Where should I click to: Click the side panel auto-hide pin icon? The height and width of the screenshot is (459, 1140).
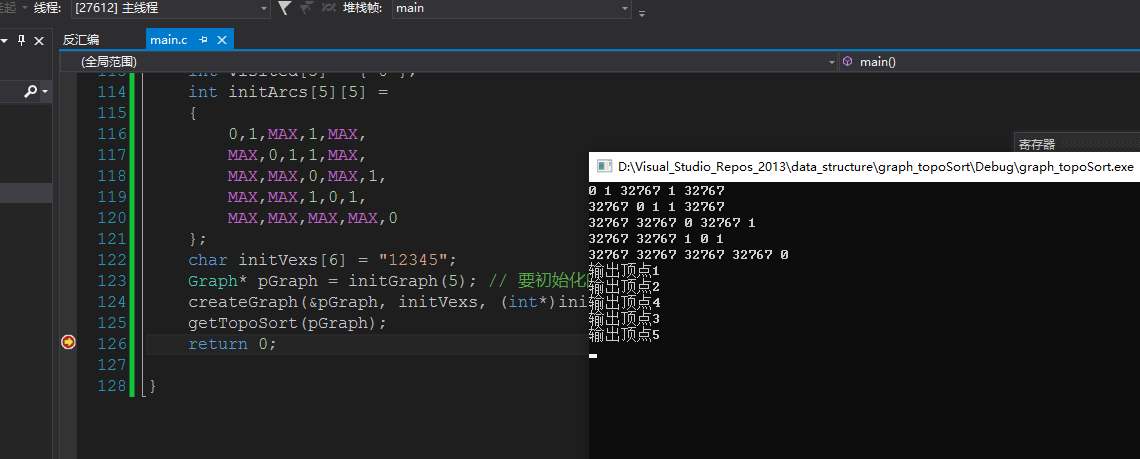22,40
